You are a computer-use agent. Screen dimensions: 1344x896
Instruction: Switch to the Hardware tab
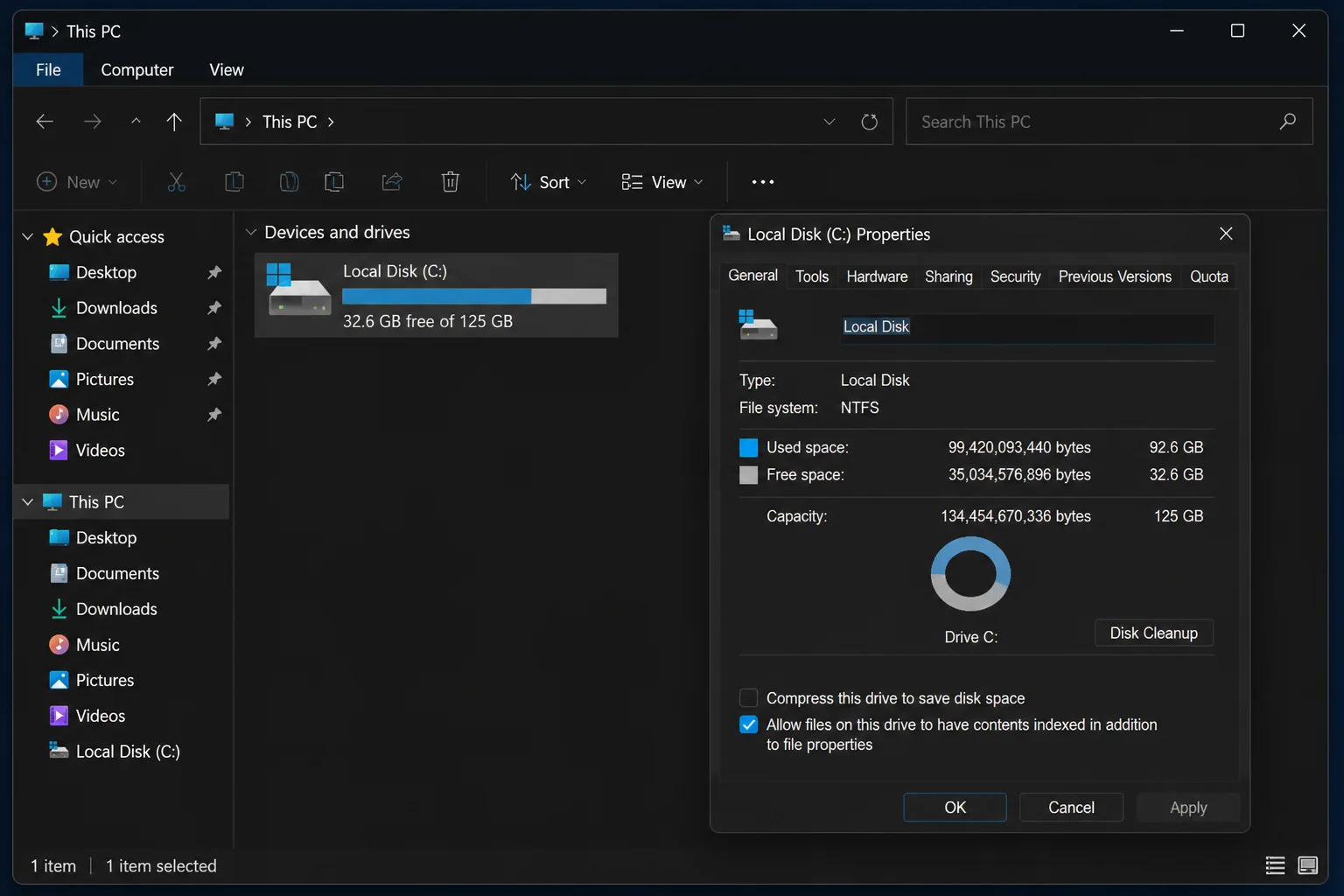(877, 276)
